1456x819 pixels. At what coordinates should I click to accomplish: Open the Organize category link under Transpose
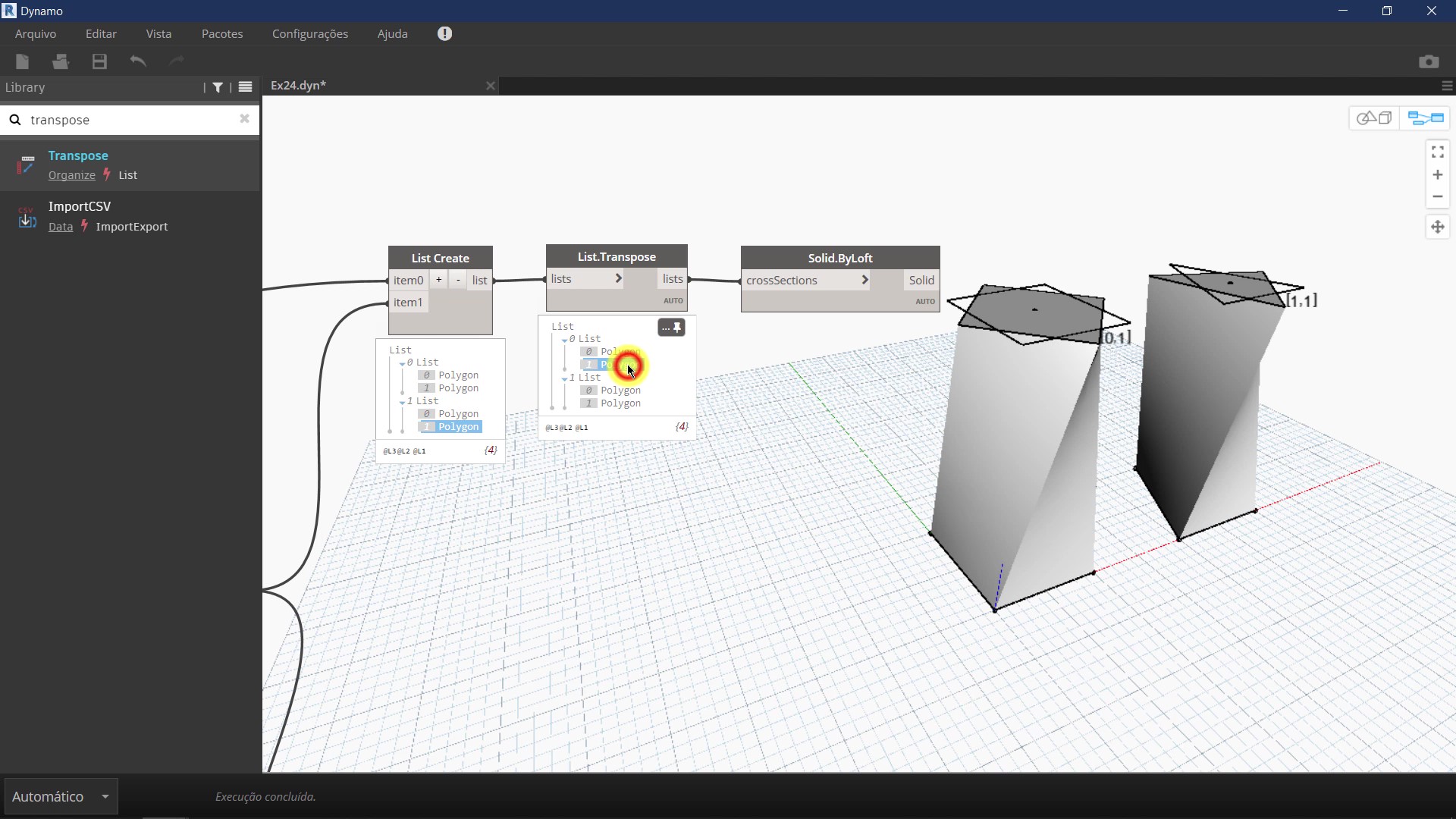(71, 175)
